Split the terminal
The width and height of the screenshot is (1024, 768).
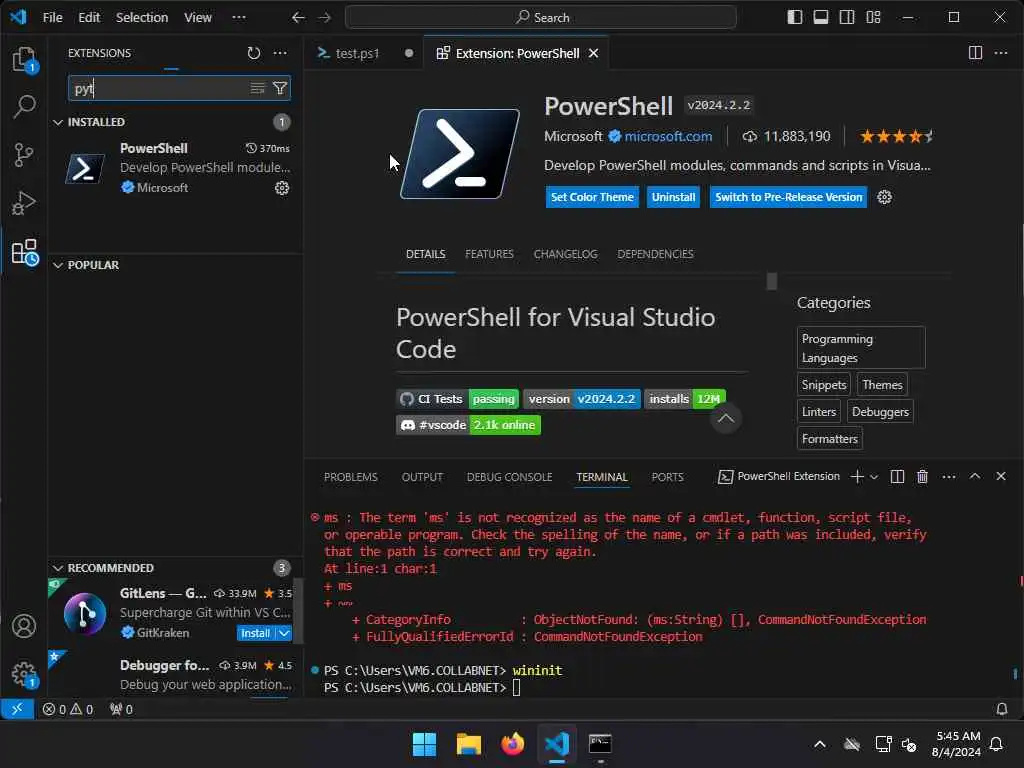point(897,477)
